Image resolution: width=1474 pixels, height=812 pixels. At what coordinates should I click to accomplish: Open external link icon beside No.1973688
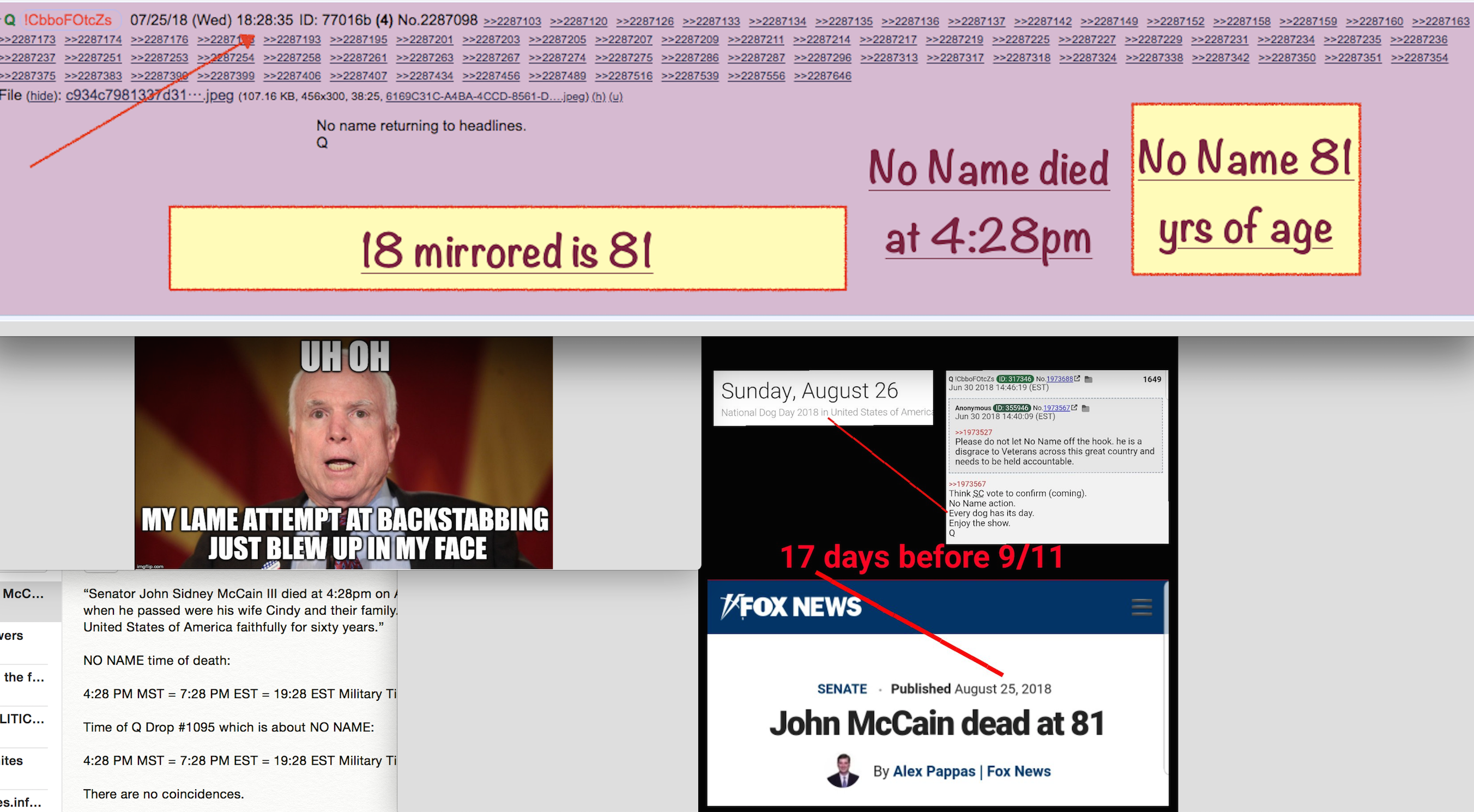point(1078,379)
